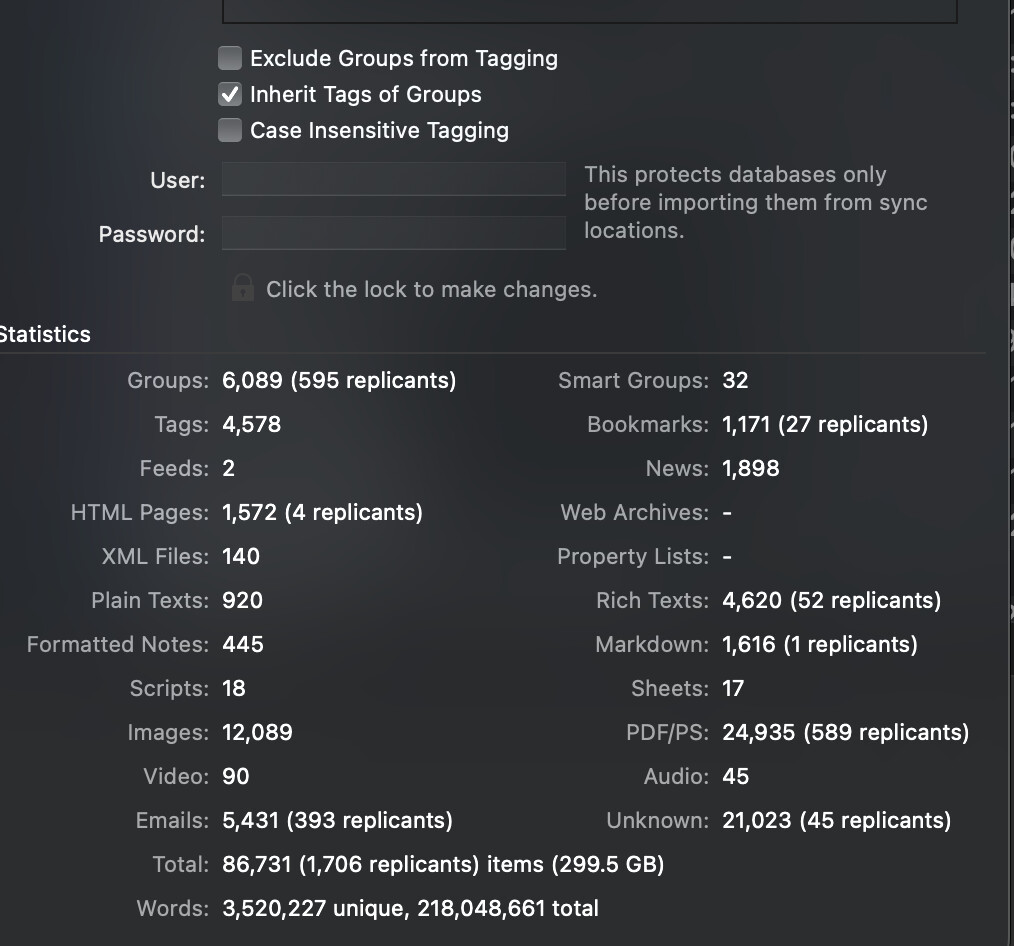The image size is (1014, 946).
Task: Focus the User text field
Action: click(394, 179)
